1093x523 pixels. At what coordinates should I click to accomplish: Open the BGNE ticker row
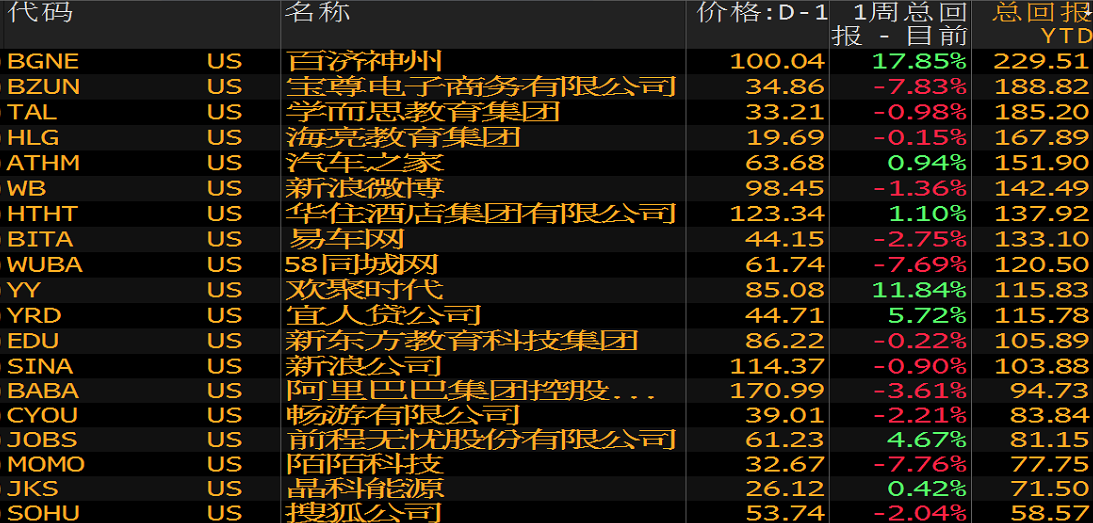click(x=43, y=61)
